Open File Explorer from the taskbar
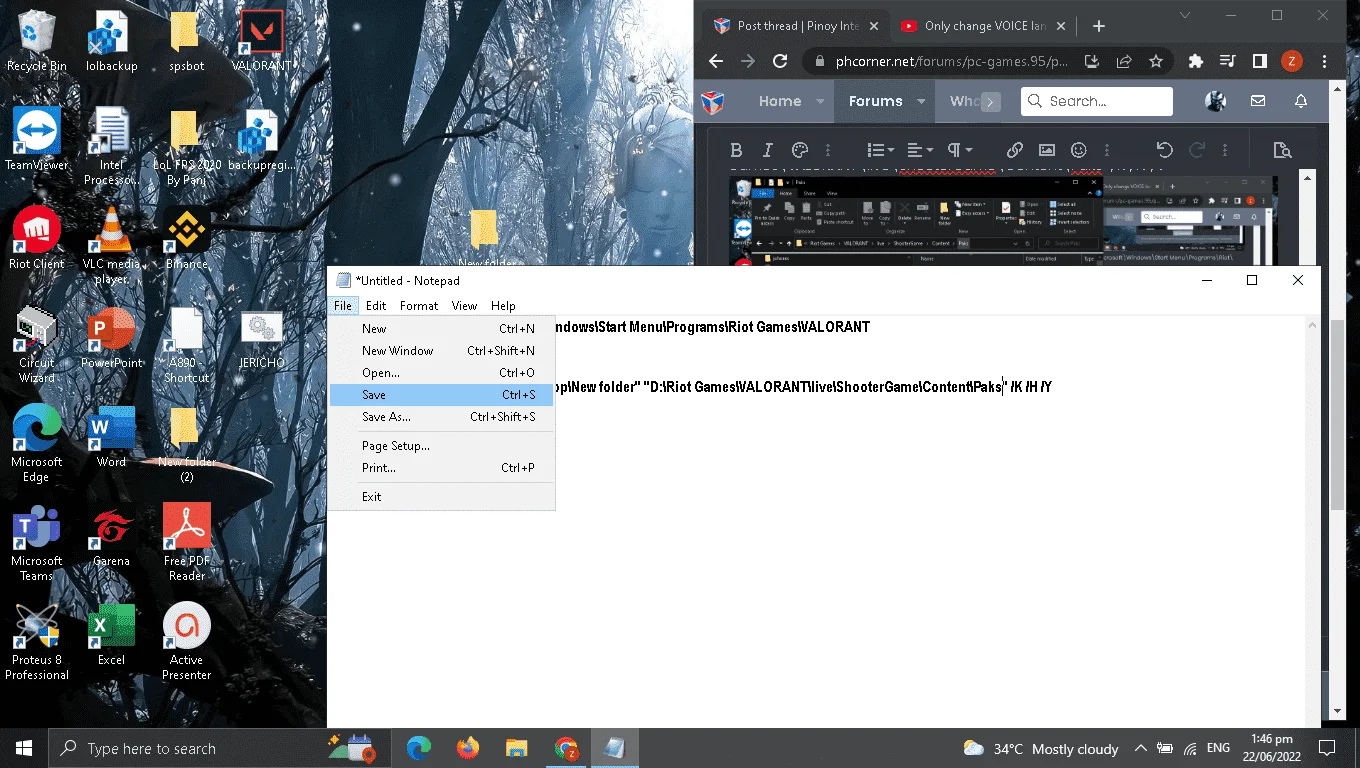This screenshot has height=768, width=1360. 516,748
